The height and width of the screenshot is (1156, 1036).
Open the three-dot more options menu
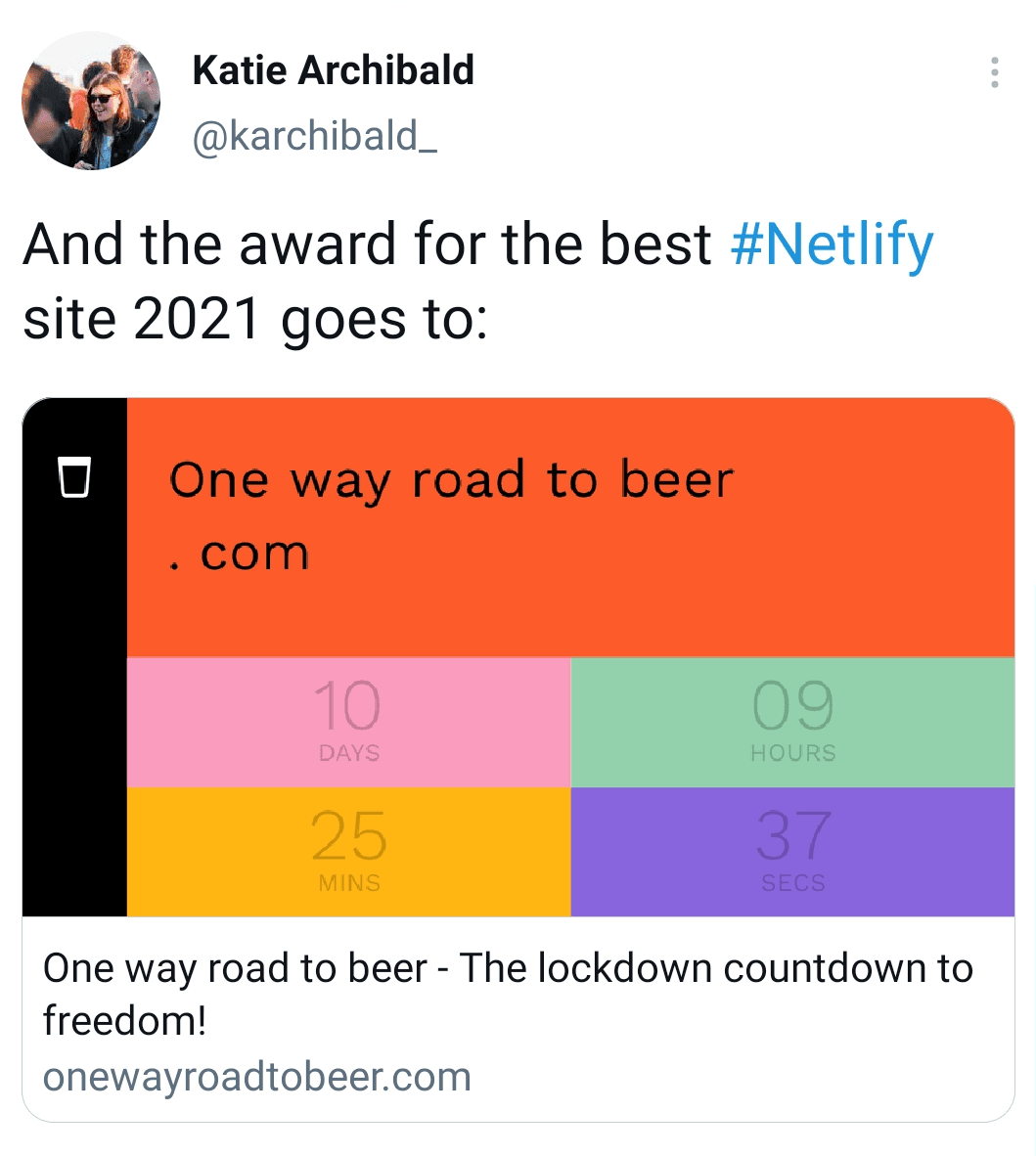click(x=994, y=73)
